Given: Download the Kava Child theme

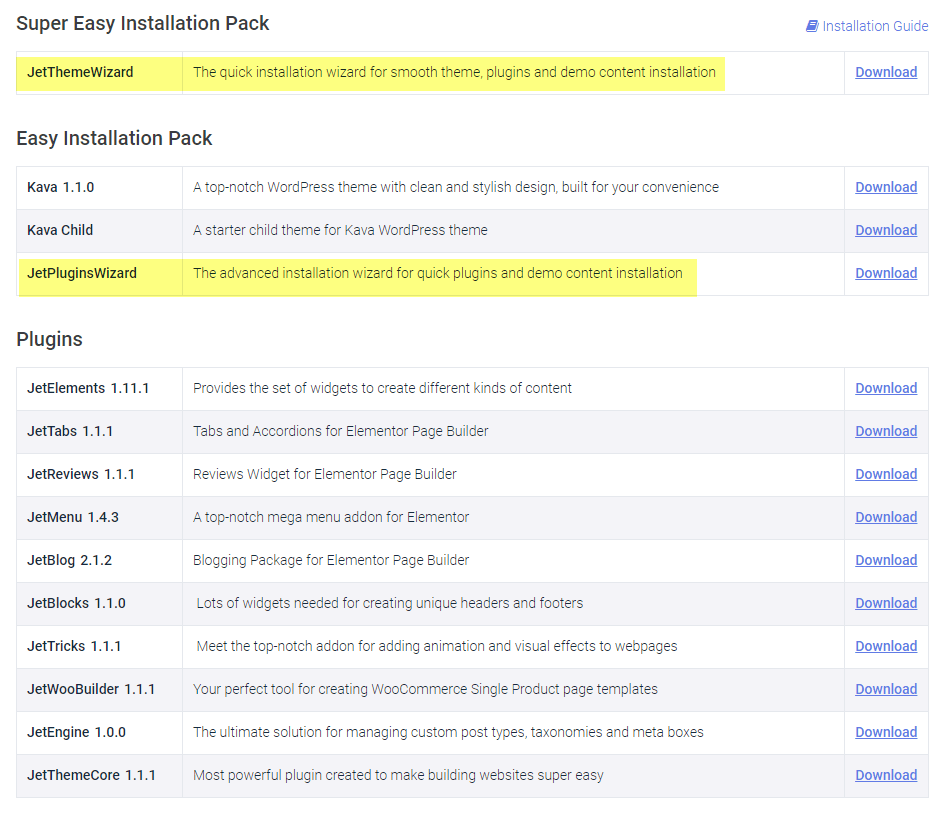Looking at the screenshot, I should [885, 230].
